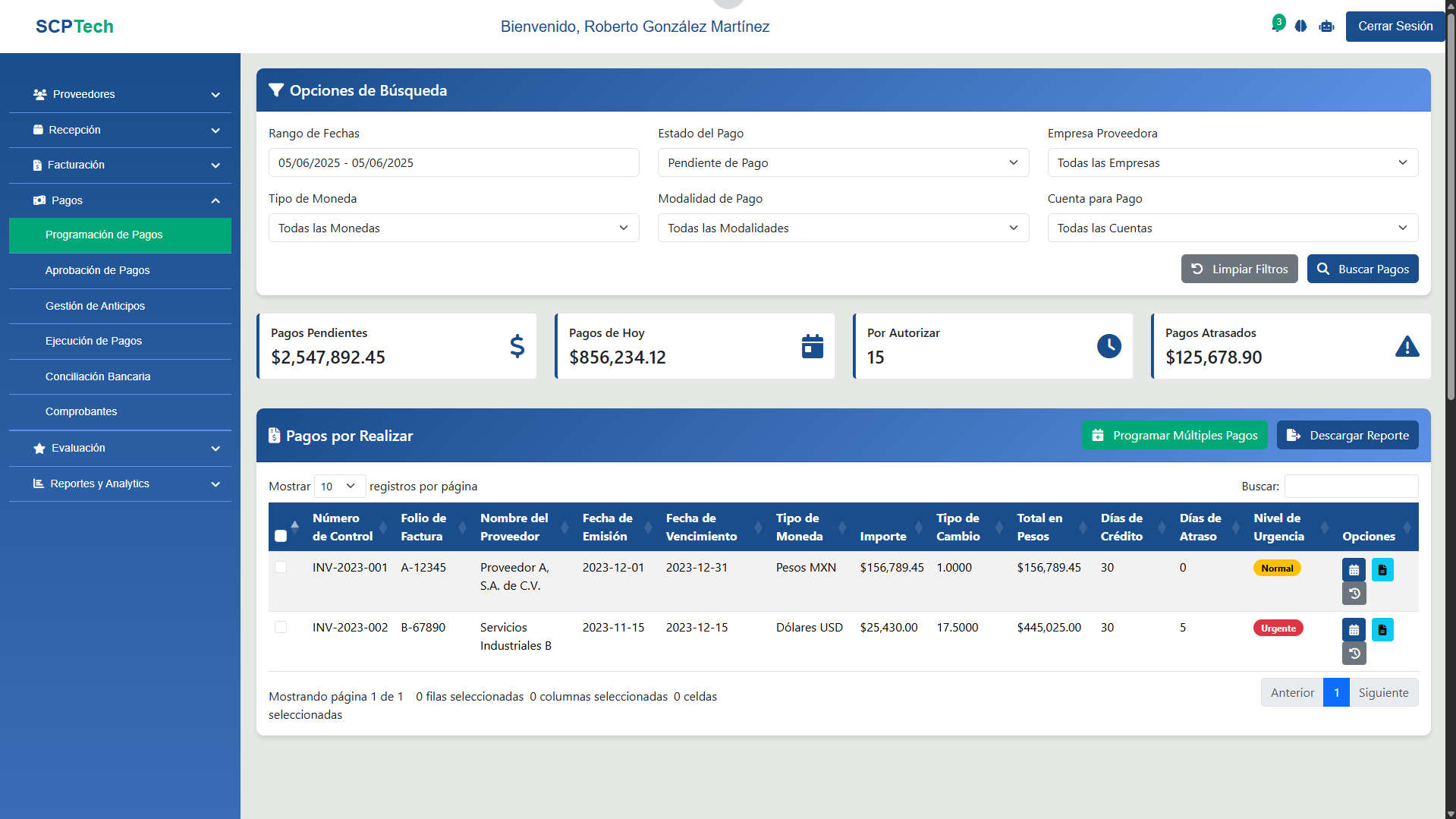This screenshot has width=1456, height=819.
Task: Click the Buscar Pagos button
Action: pos(1363,269)
